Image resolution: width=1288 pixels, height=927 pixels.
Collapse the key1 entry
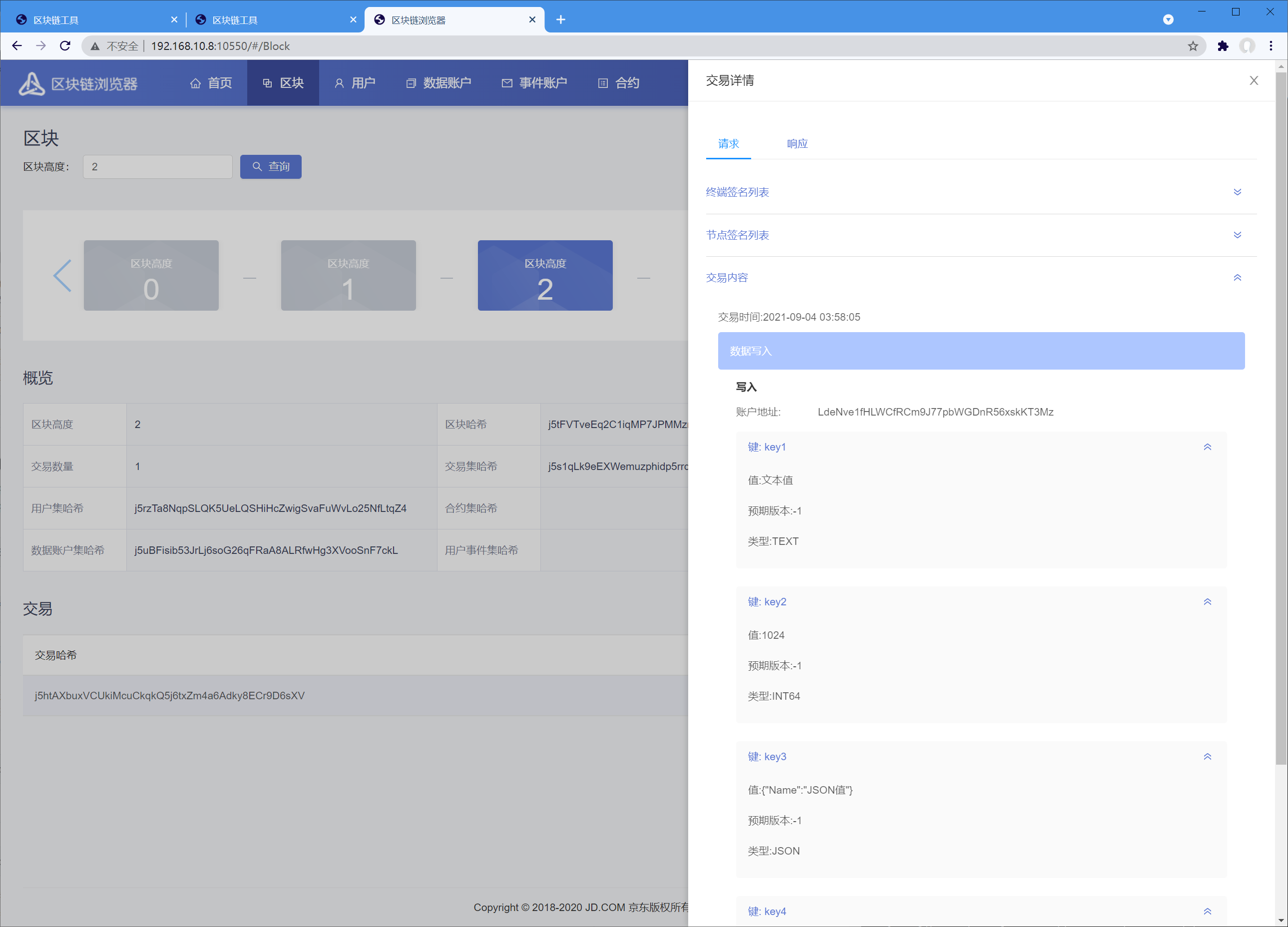coord(1208,447)
